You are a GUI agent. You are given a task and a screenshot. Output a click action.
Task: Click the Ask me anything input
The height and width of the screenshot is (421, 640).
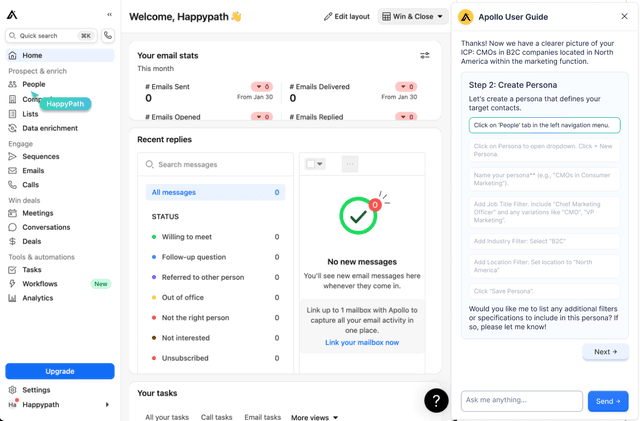(522, 401)
